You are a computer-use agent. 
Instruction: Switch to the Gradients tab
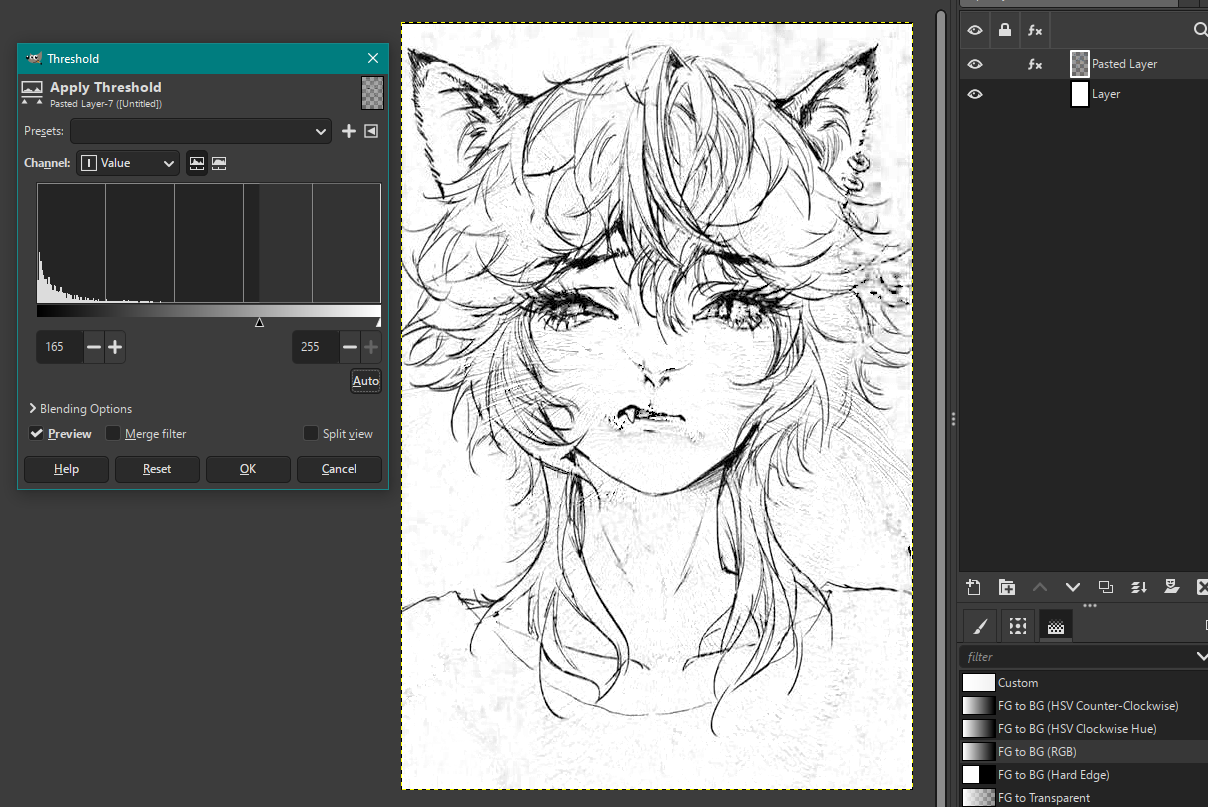pos(1055,626)
